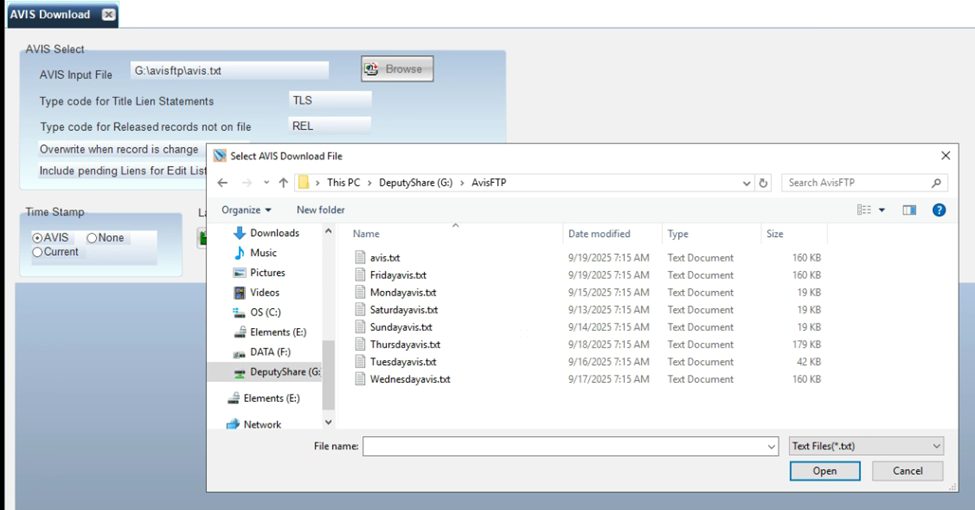Open the File name dropdown arrow
The width and height of the screenshot is (975, 510).
(772, 447)
